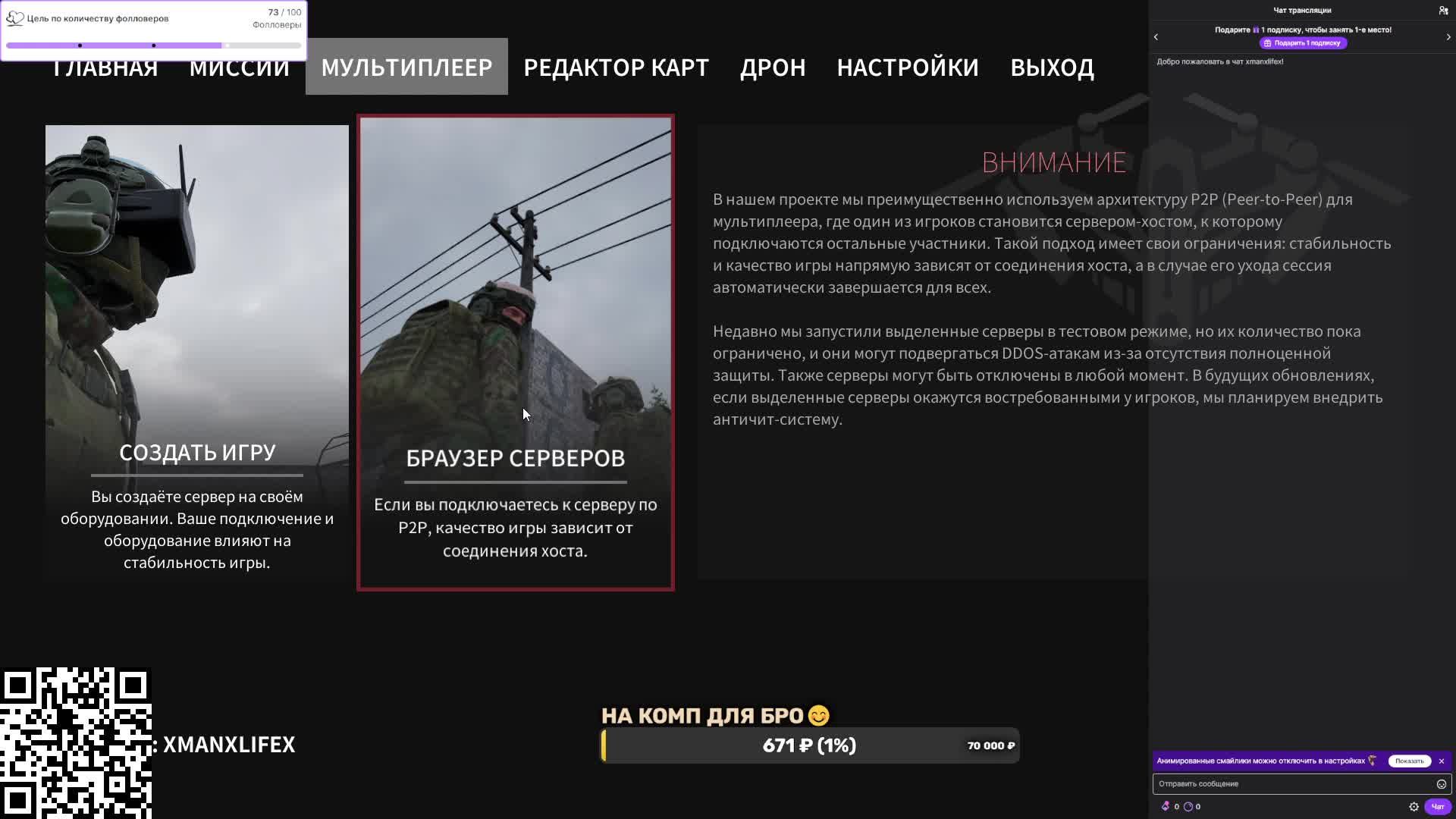Dismiss the animated emotes notice with the X
The image size is (1456, 819).
point(1442,761)
